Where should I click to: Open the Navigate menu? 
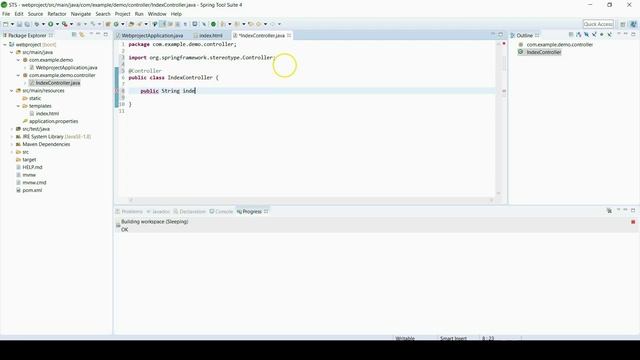pos(81,14)
